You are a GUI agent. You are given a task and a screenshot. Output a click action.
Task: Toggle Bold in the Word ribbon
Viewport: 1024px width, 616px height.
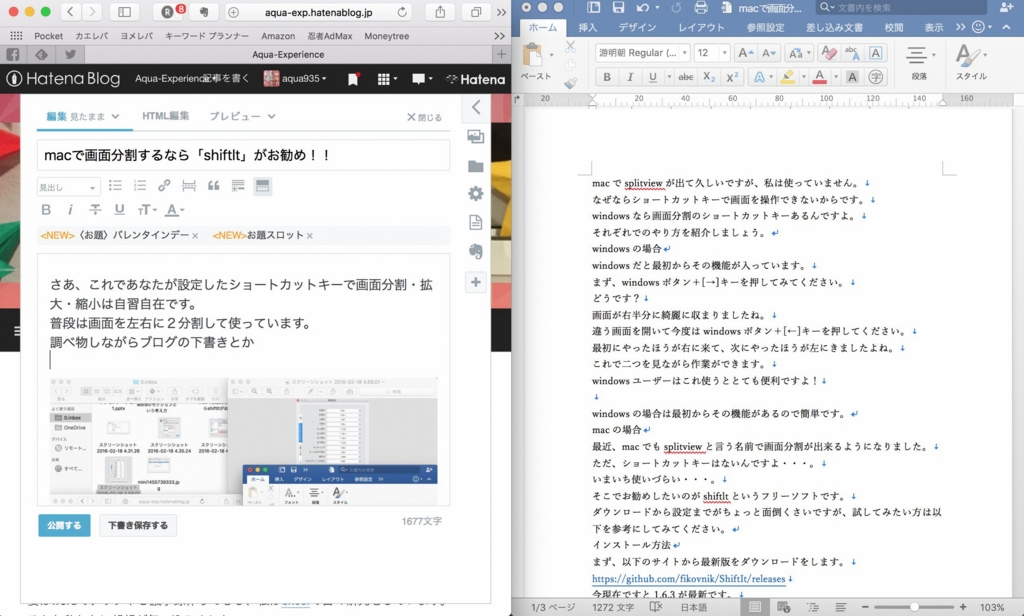point(607,77)
